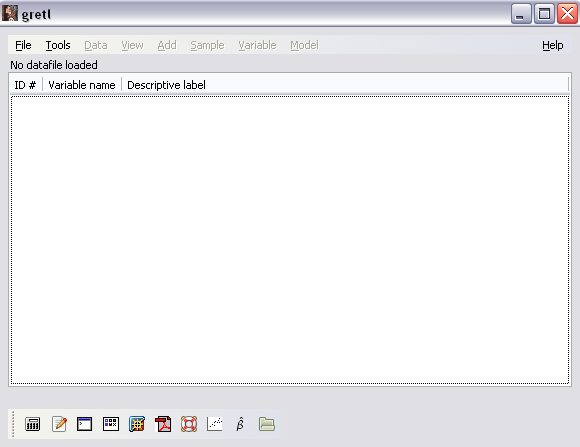Open the Add menu
Image resolution: width=580 pixels, height=447 pixels.
pyautogui.click(x=167, y=45)
